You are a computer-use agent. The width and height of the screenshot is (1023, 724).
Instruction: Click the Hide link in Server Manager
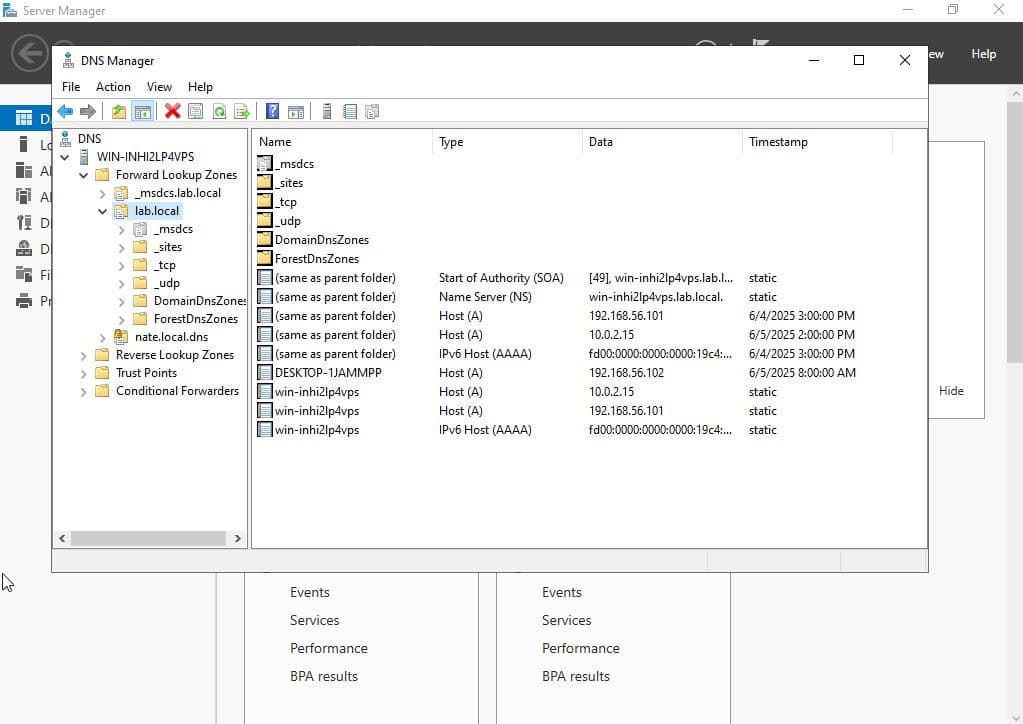[951, 391]
